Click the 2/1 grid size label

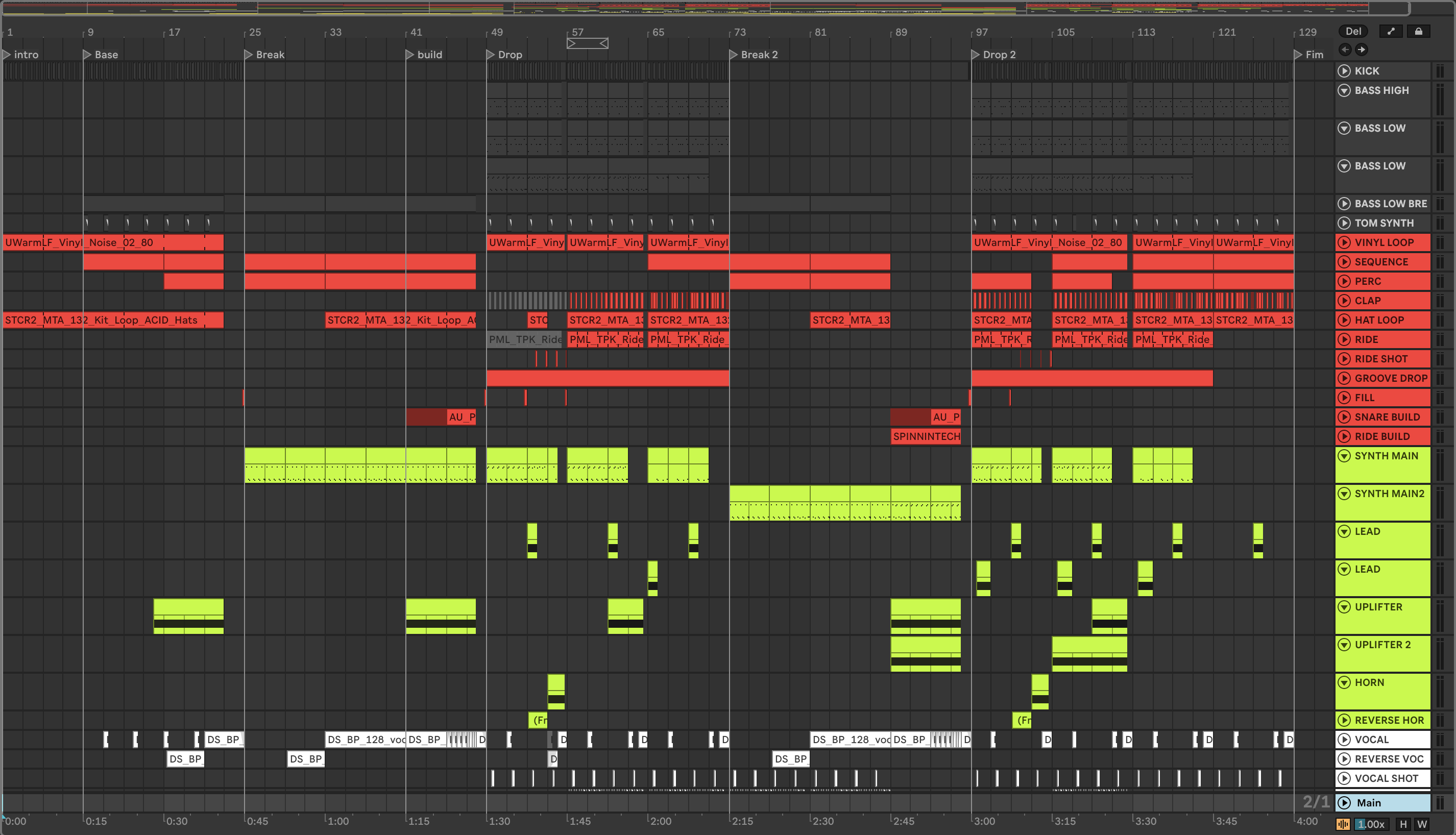tap(1316, 802)
